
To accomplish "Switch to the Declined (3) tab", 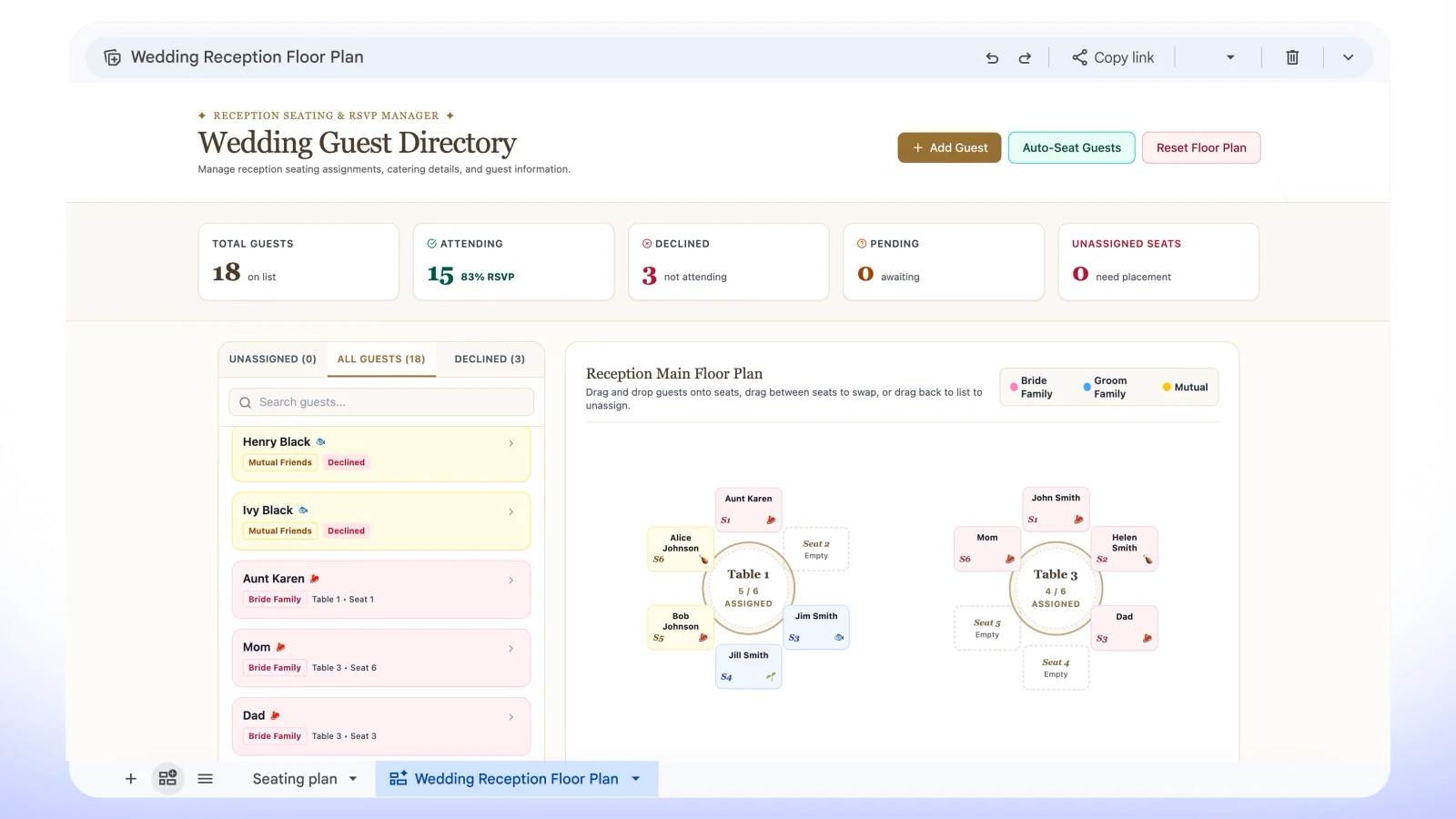I will (490, 359).
